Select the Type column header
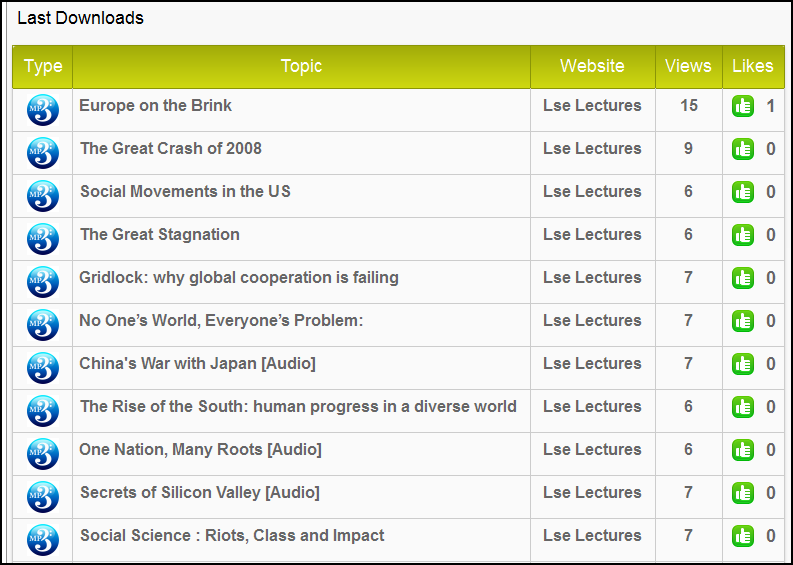The height and width of the screenshot is (565, 793). pos(43,66)
